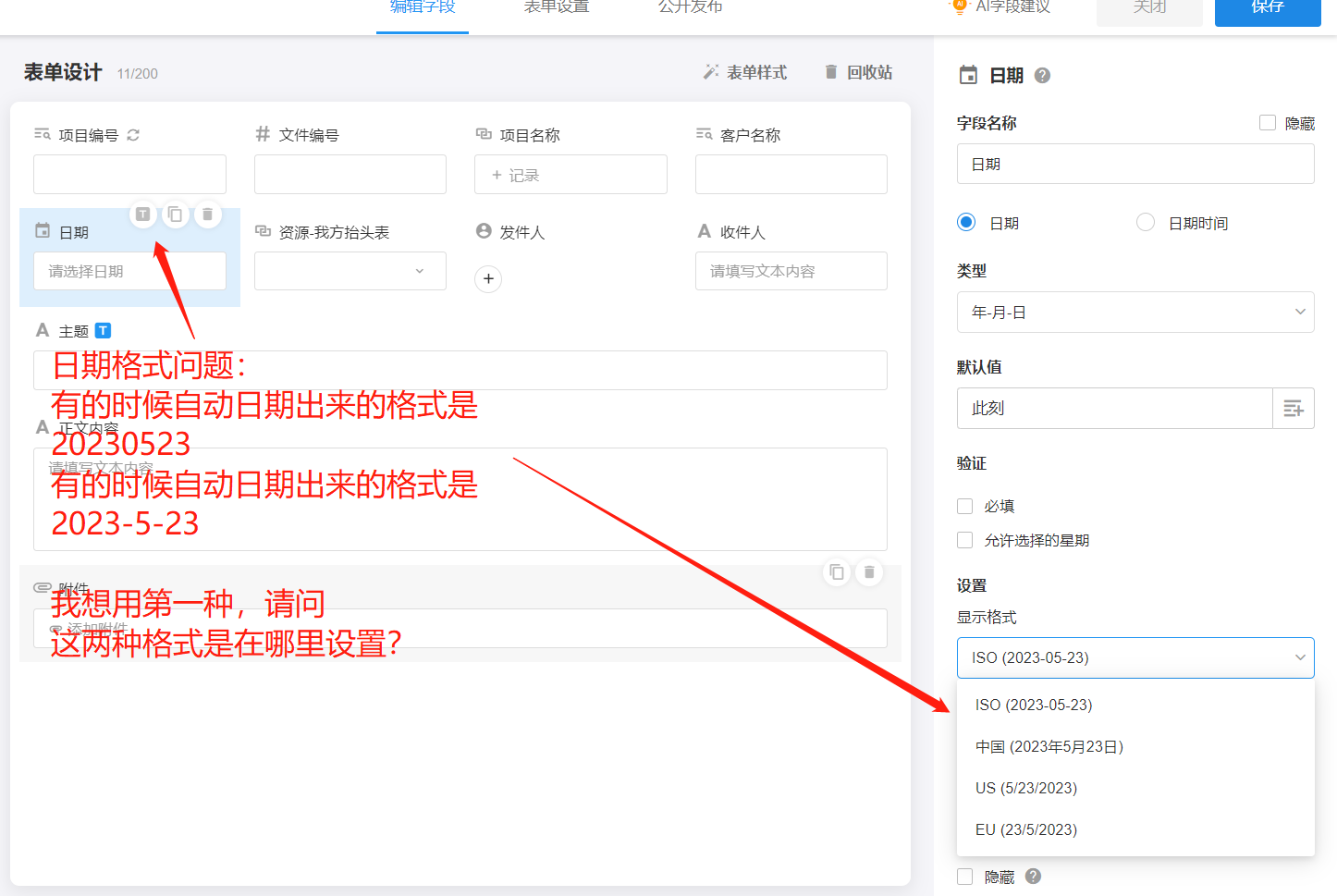Open the 类型 dropdown showing 年-月-日
This screenshot has width=1337, height=896.
(1135, 312)
